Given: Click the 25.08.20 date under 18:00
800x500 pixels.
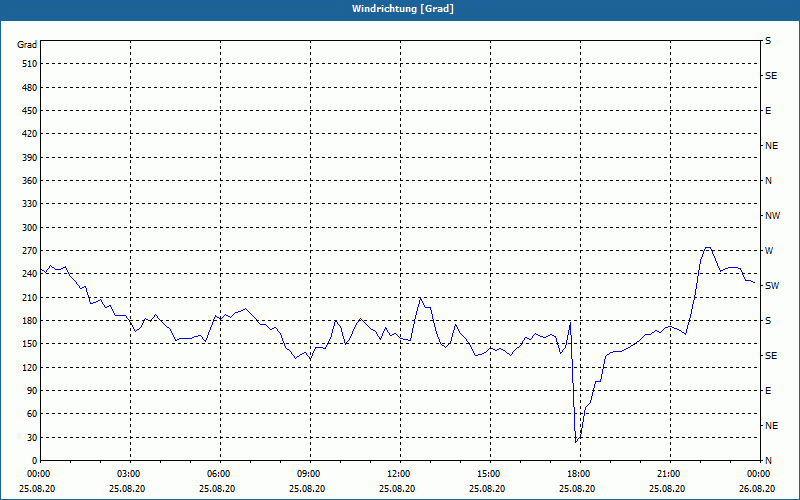Looking at the screenshot, I should click(x=577, y=488).
